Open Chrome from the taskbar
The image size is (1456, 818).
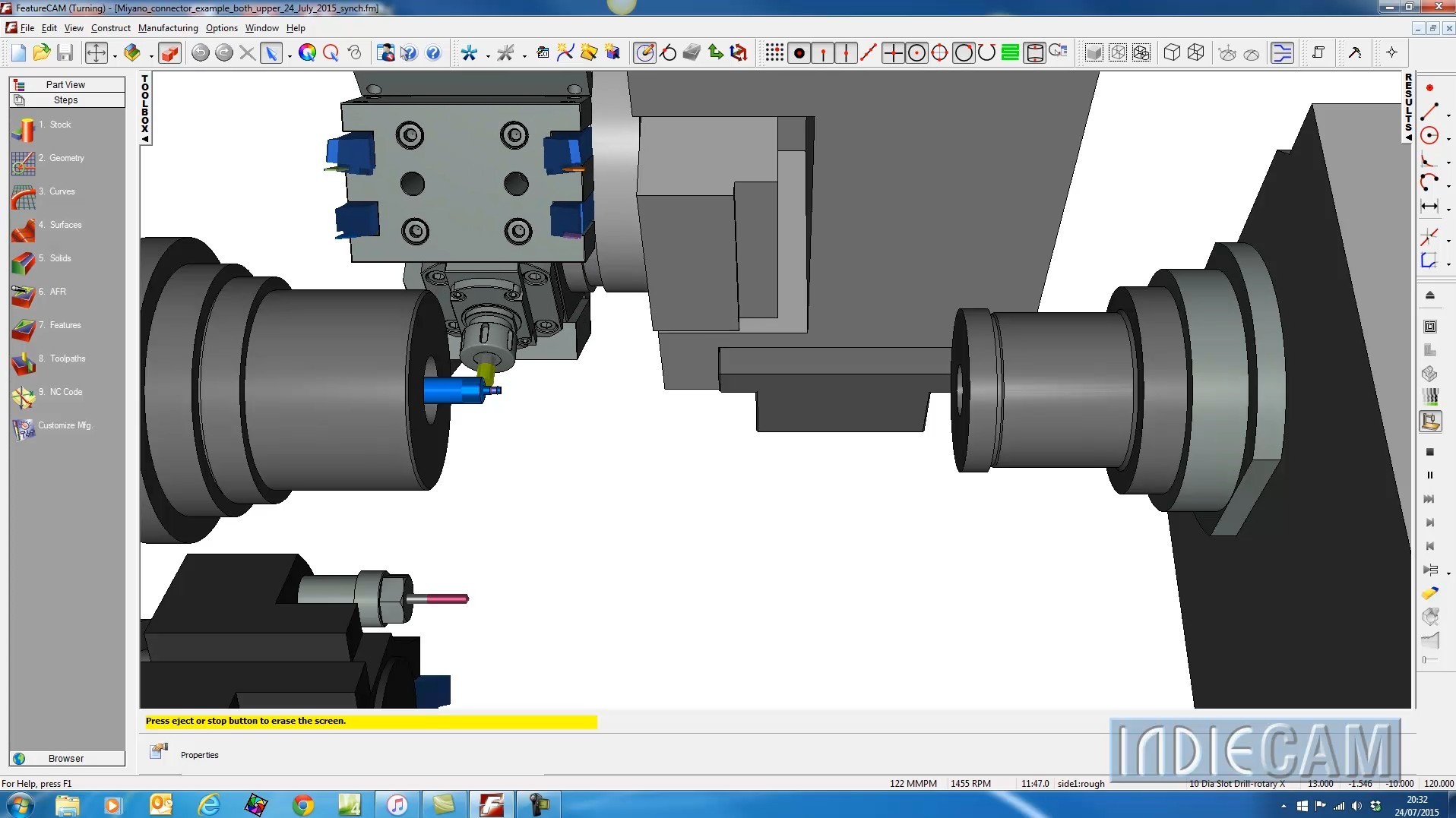[x=302, y=804]
